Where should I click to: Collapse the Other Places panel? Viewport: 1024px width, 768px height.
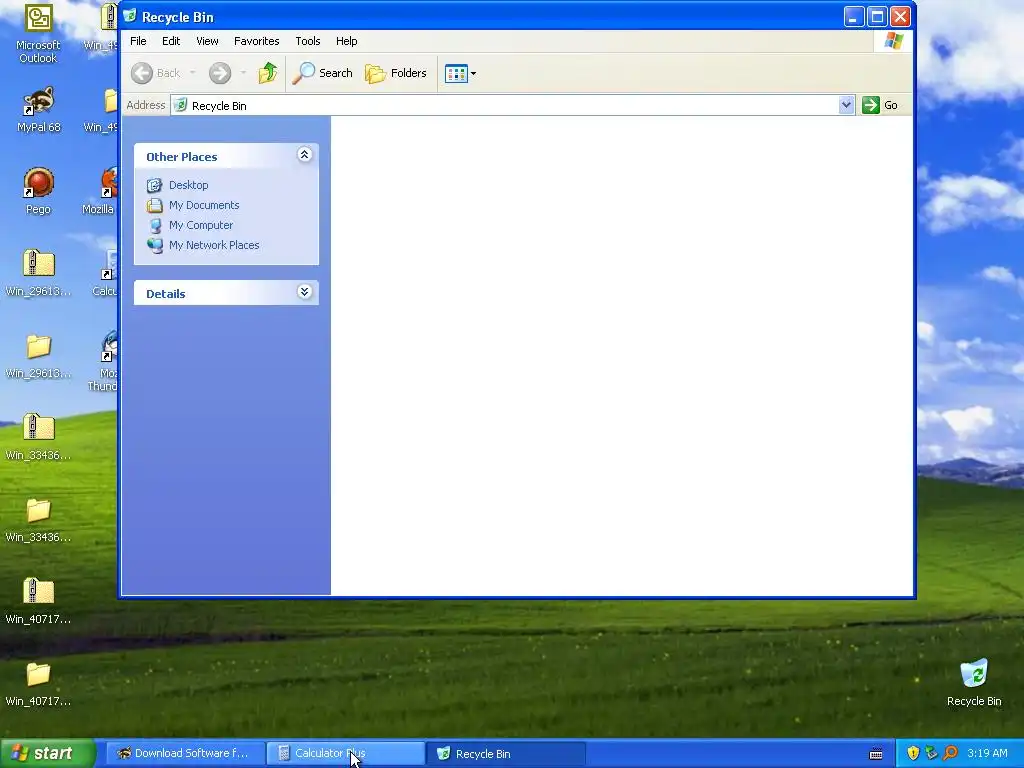[x=304, y=155]
